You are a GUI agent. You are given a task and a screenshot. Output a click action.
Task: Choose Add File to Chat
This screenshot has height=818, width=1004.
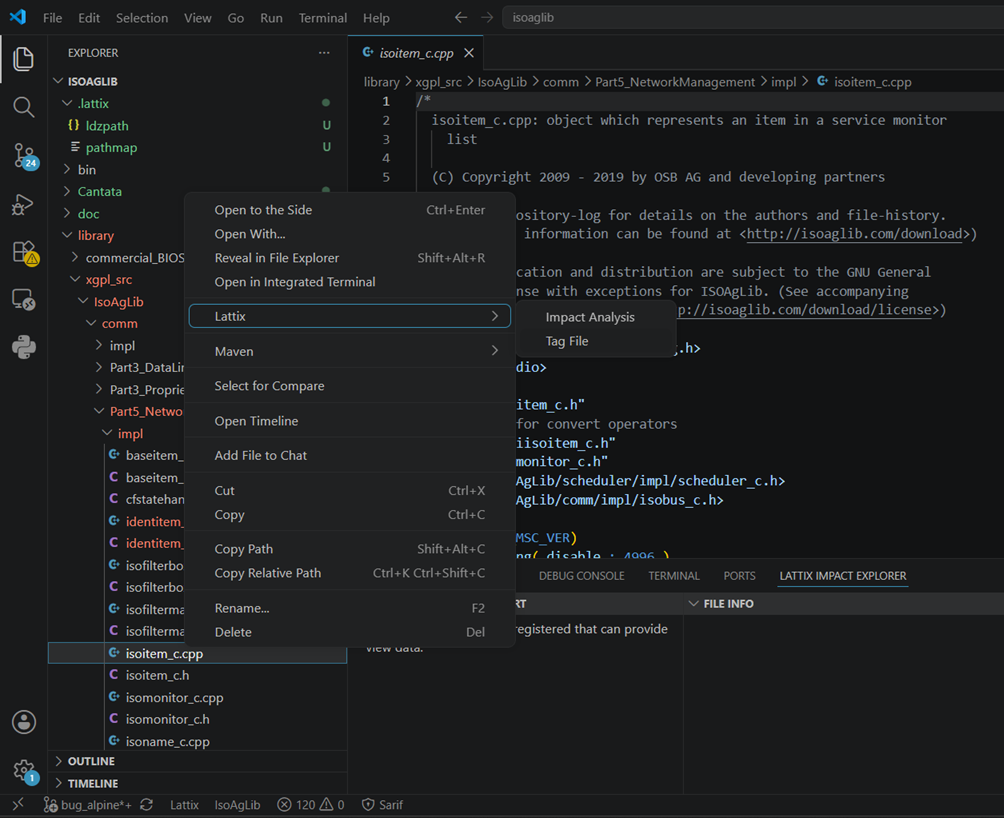pos(350,456)
